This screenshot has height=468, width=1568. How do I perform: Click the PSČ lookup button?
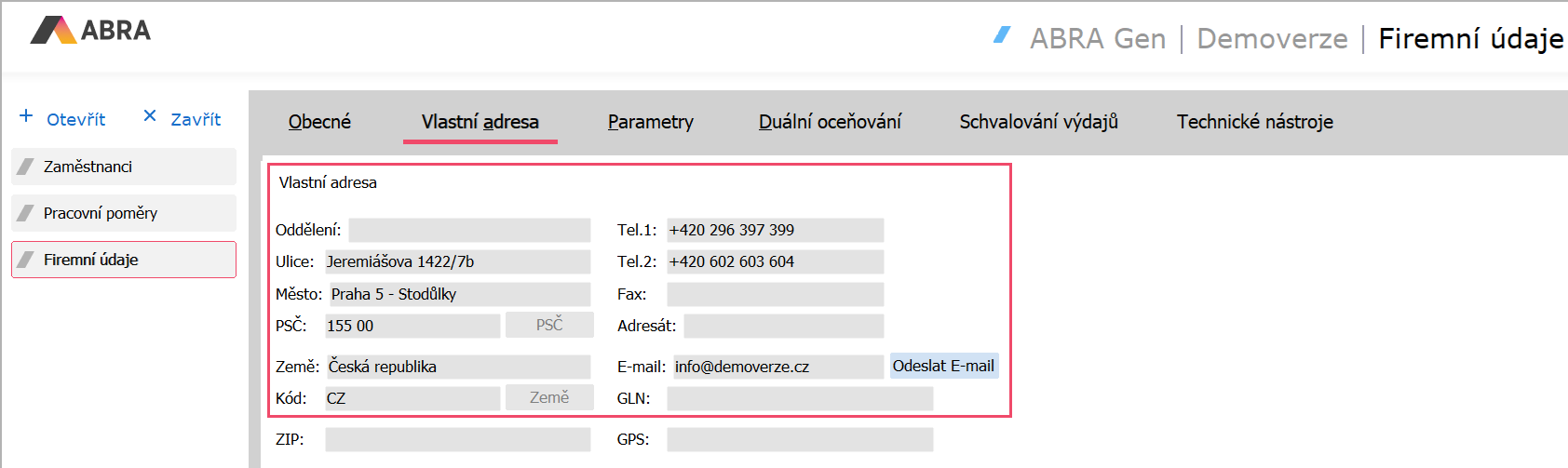549,325
